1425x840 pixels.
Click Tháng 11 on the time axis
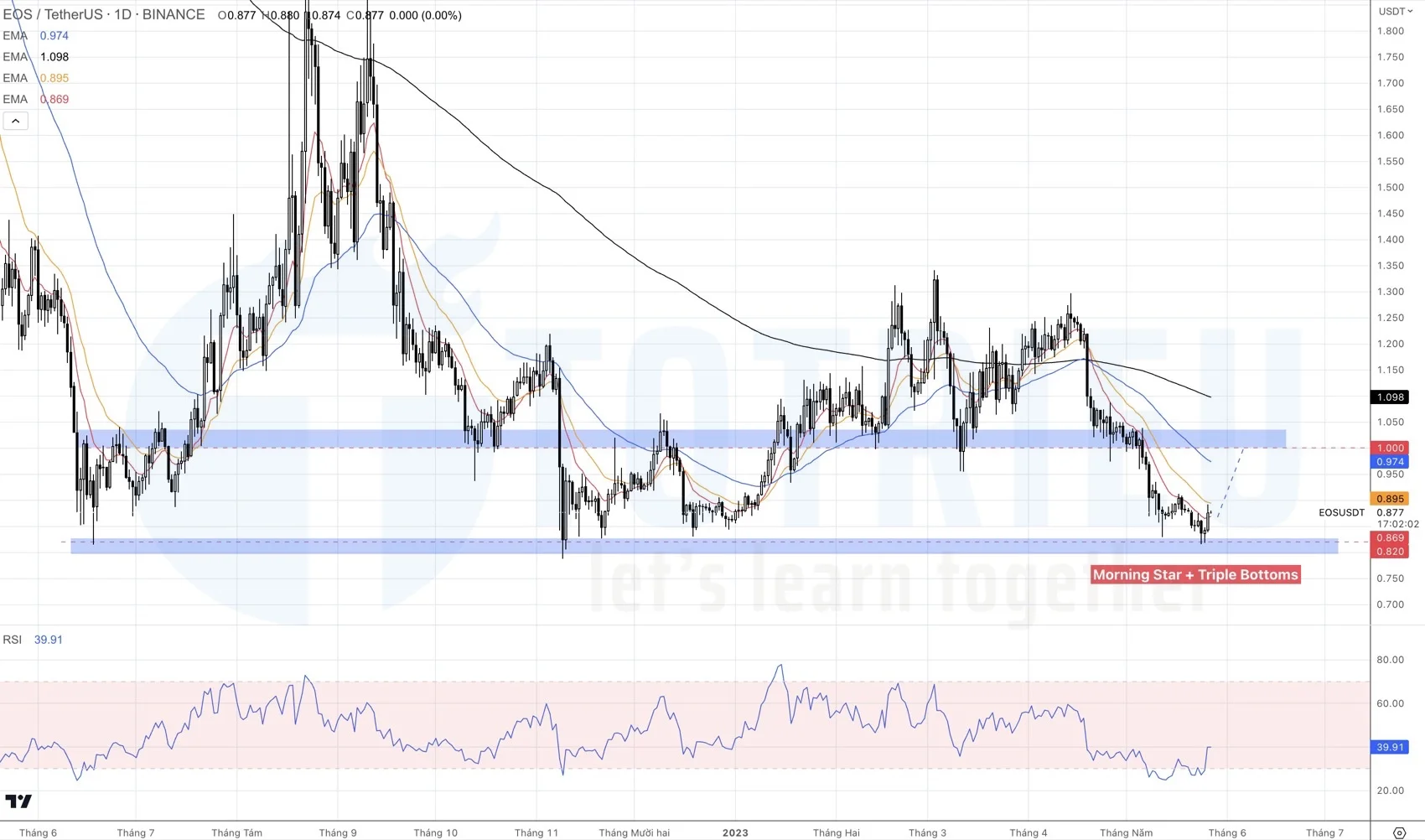[536, 832]
